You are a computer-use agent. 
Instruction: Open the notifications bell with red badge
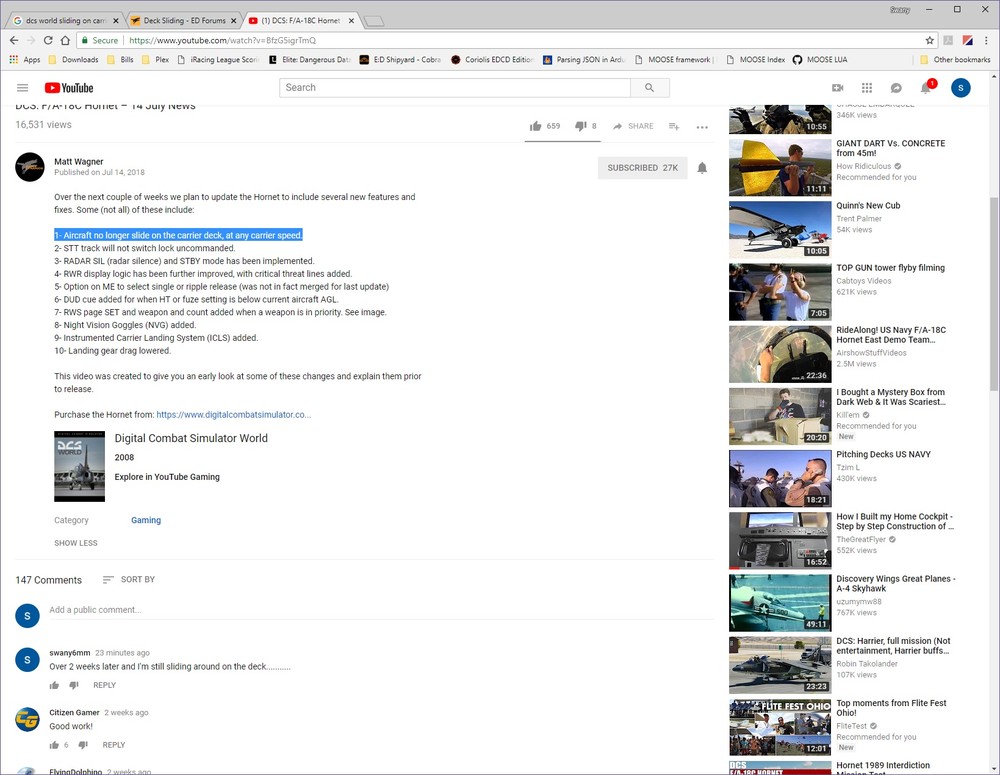click(x=925, y=88)
